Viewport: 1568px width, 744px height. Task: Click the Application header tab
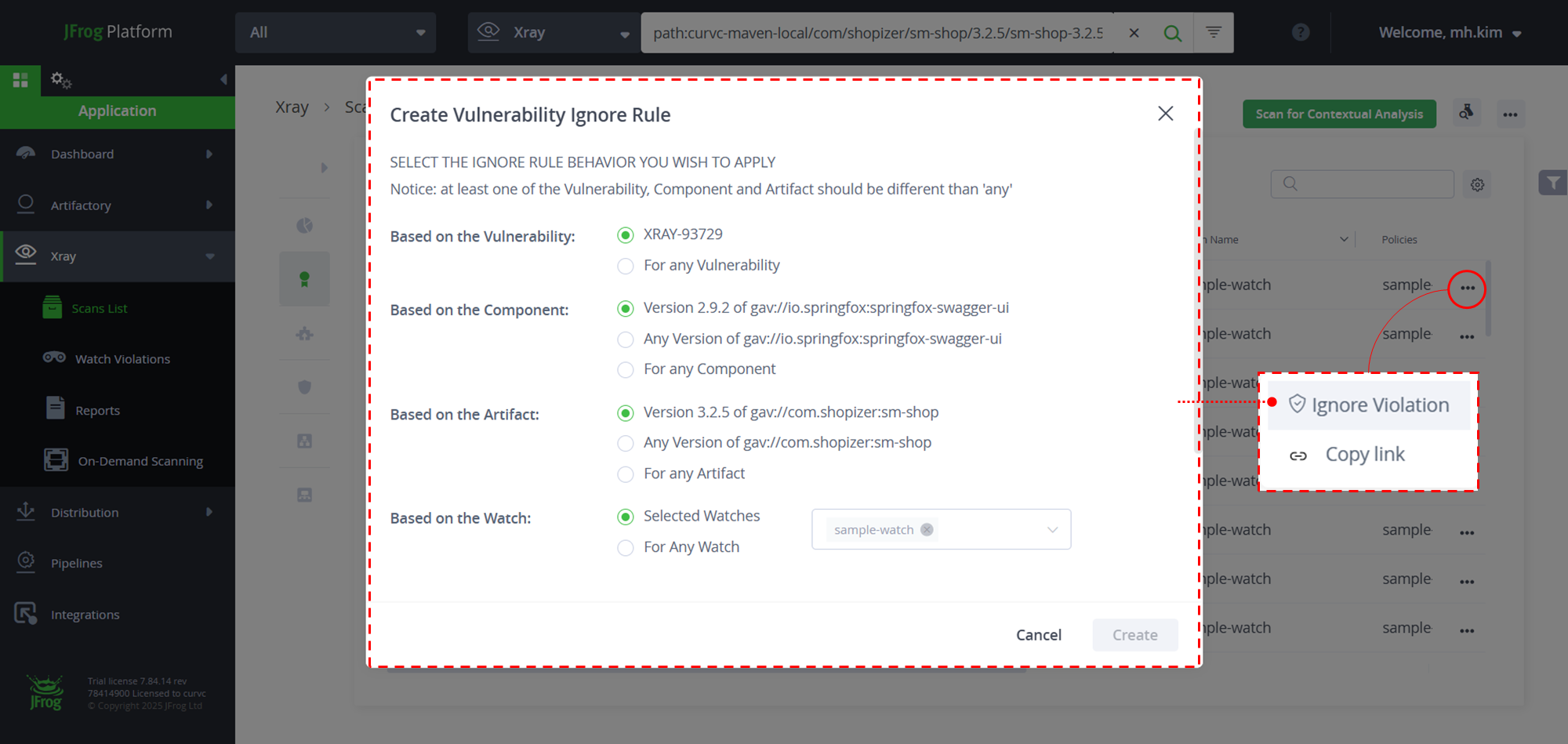pyautogui.click(x=118, y=111)
